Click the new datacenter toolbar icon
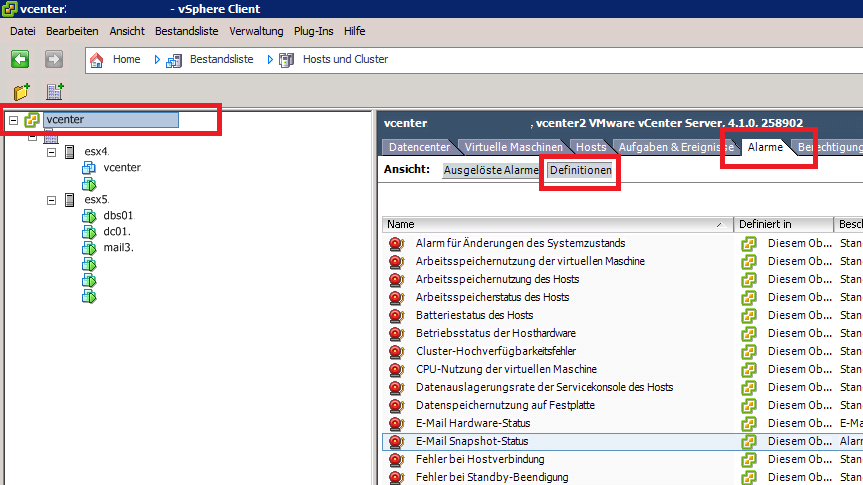863x485 pixels. point(55,92)
